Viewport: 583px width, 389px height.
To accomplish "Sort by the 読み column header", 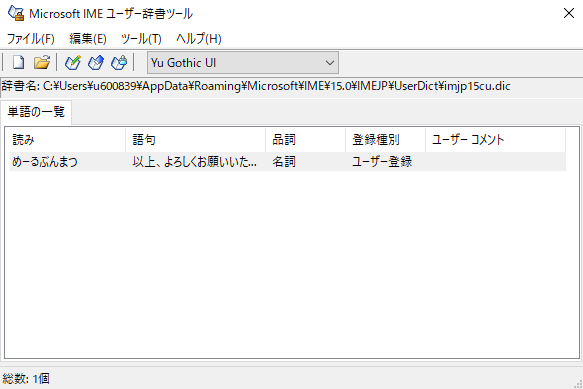I will [68, 140].
